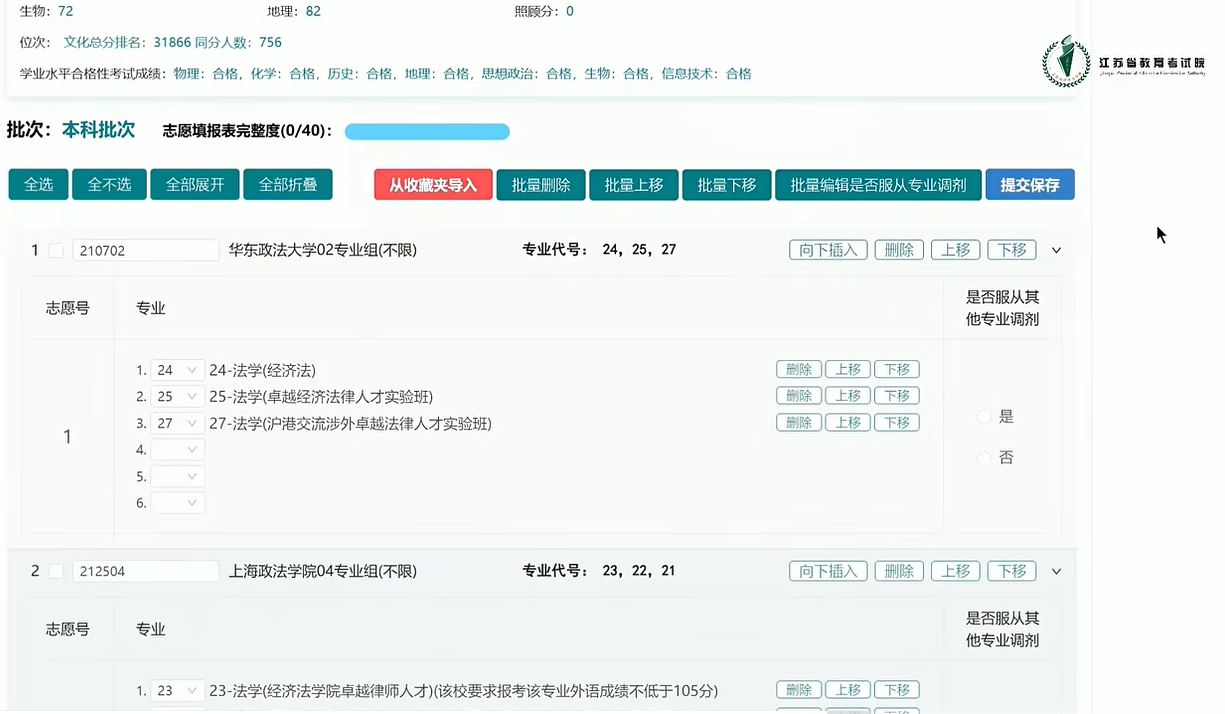Tick the checkbox for volunteer entry 1
Screen dimensions: 1225x714
pyautogui.click(x=56, y=250)
